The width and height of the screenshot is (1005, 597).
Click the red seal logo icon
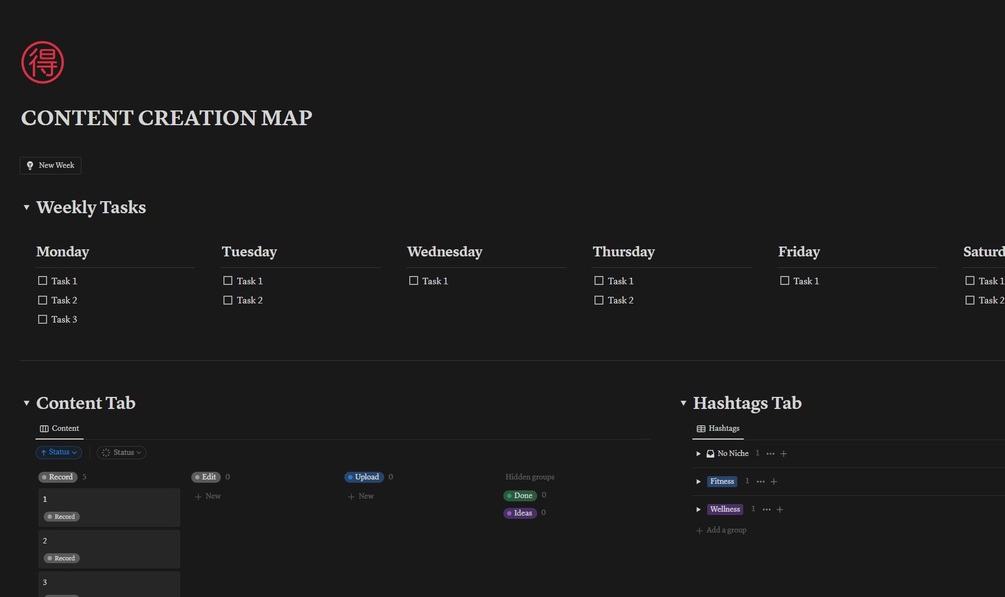(42, 61)
